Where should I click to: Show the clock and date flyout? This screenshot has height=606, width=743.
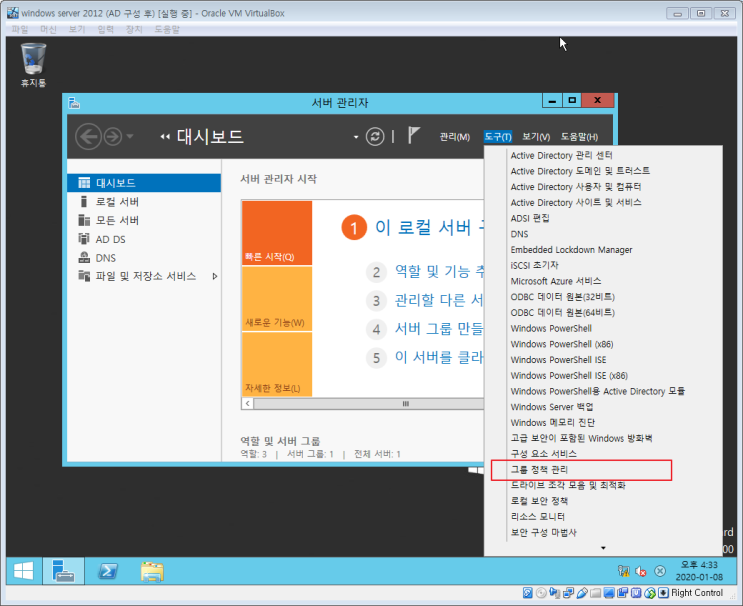pos(699,570)
